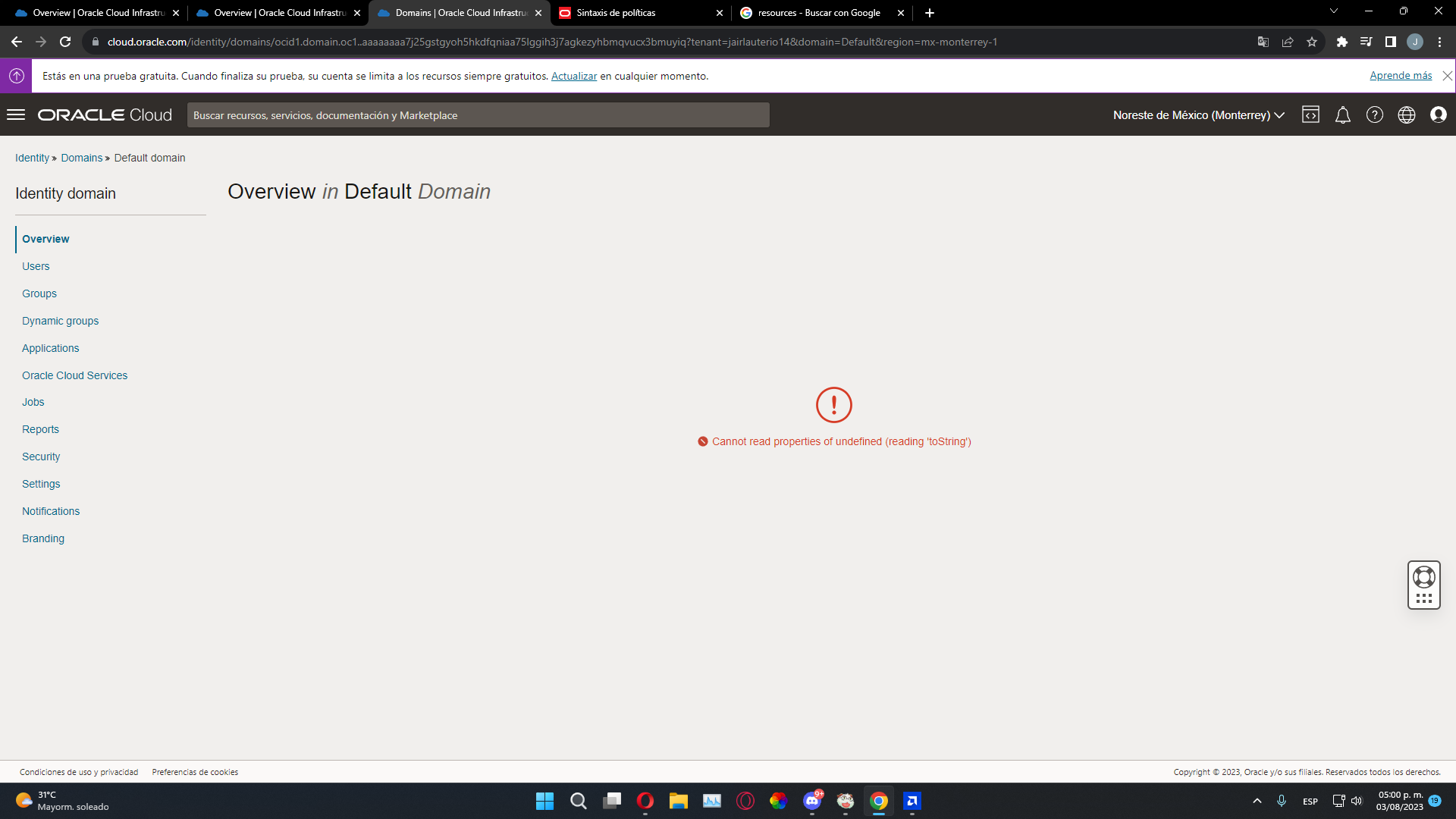Open Branding in the sidebar
Screen dimensions: 1456x819
click(x=43, y=538)
